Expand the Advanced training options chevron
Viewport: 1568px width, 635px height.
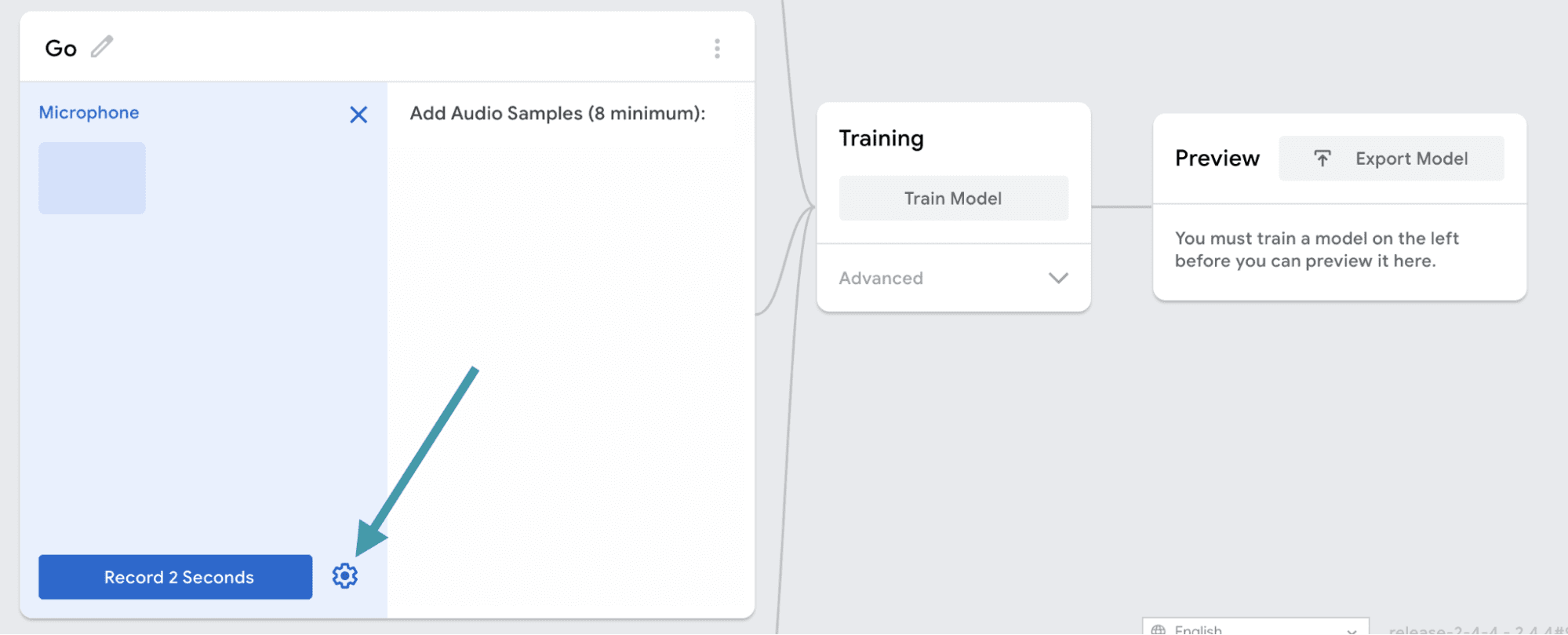1058,278
